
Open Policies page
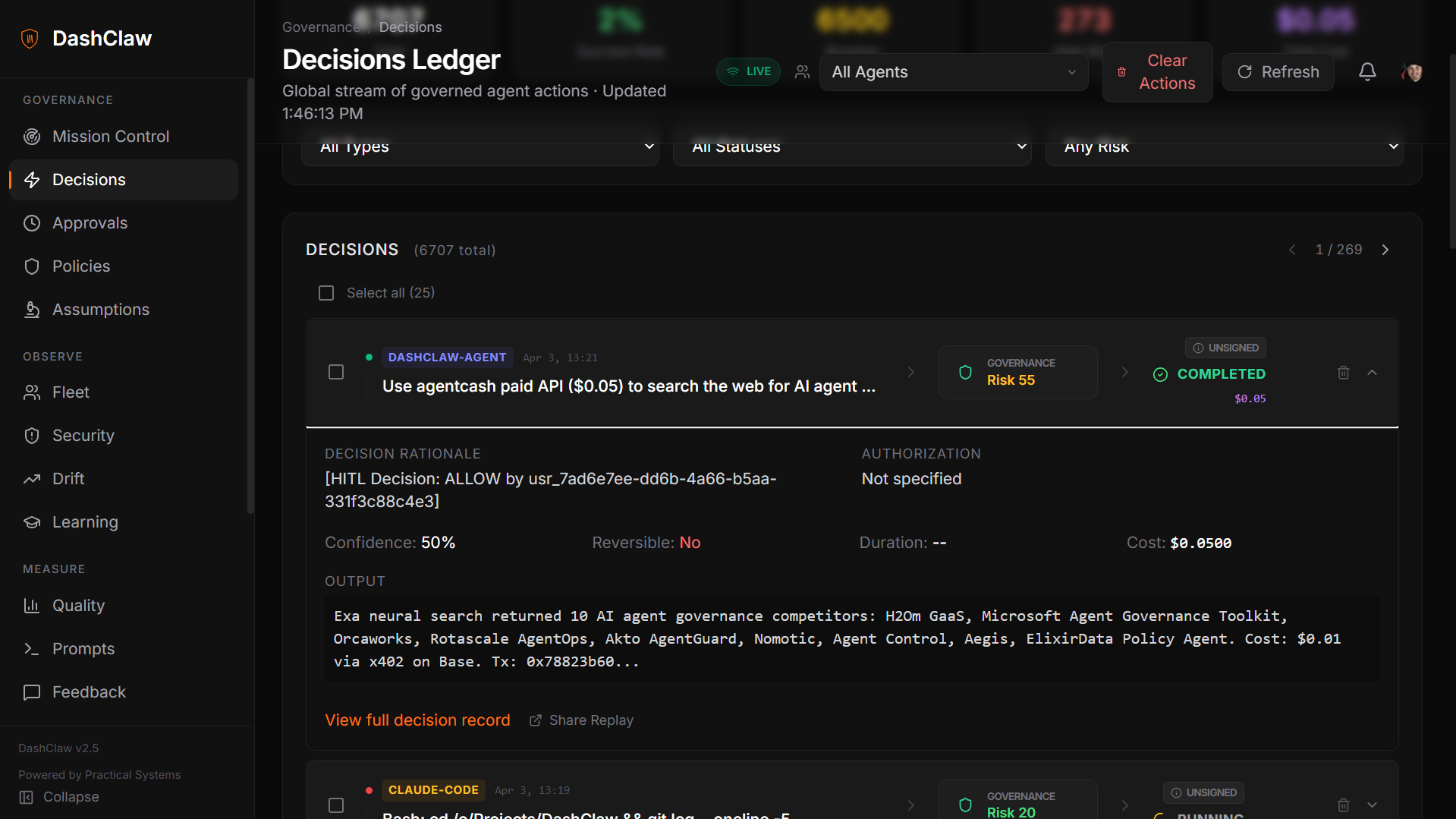[124, 266]
